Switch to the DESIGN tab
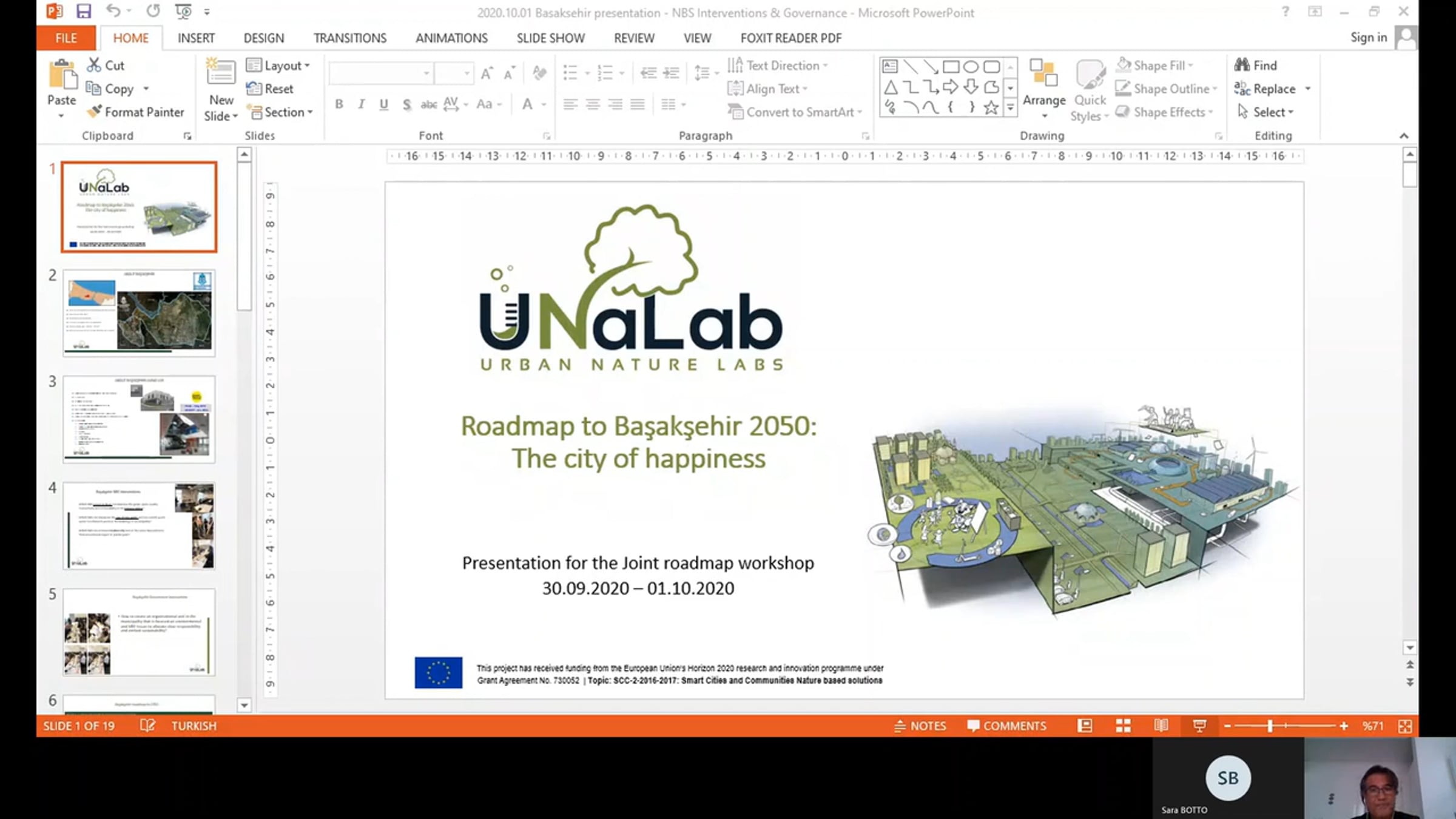 coord(264,38)
